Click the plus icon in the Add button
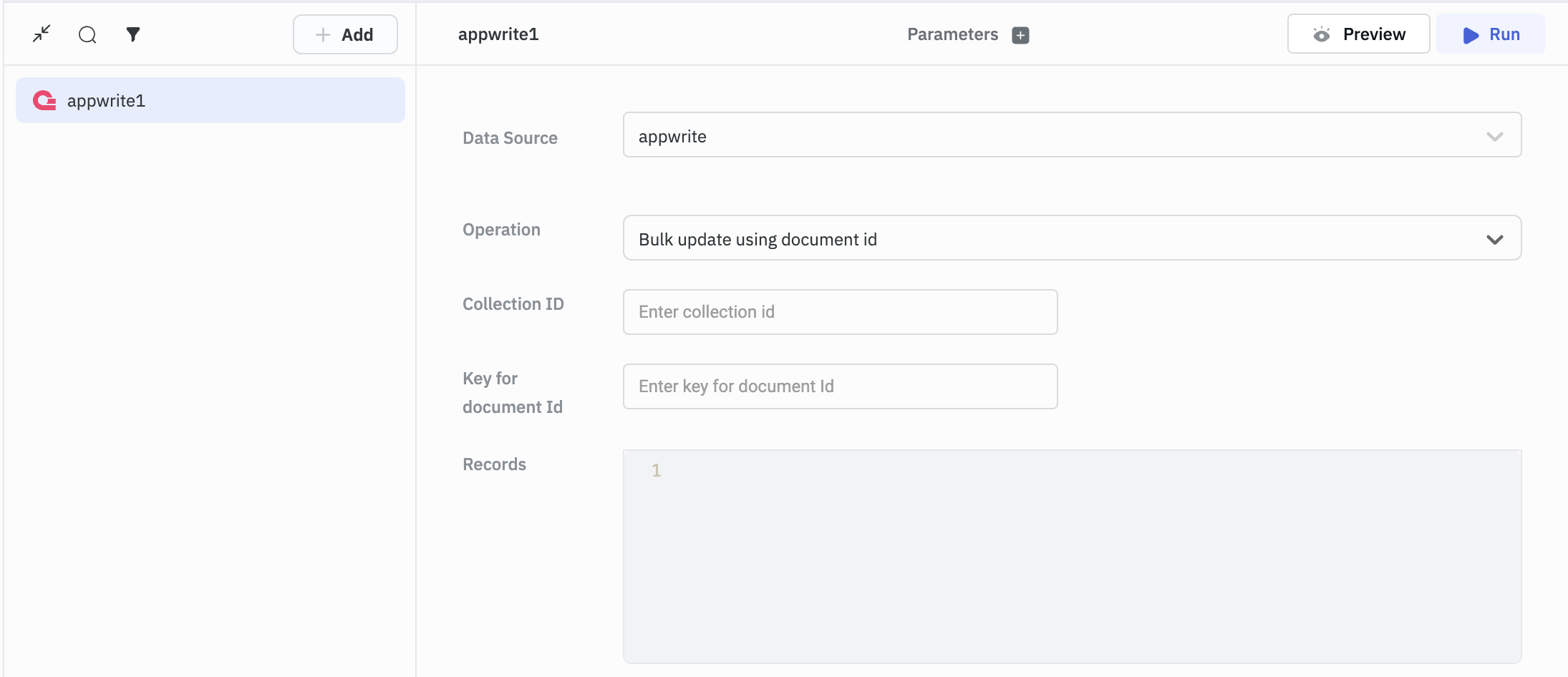Screen dimensions: 1568x677 [x=323, y=34]
